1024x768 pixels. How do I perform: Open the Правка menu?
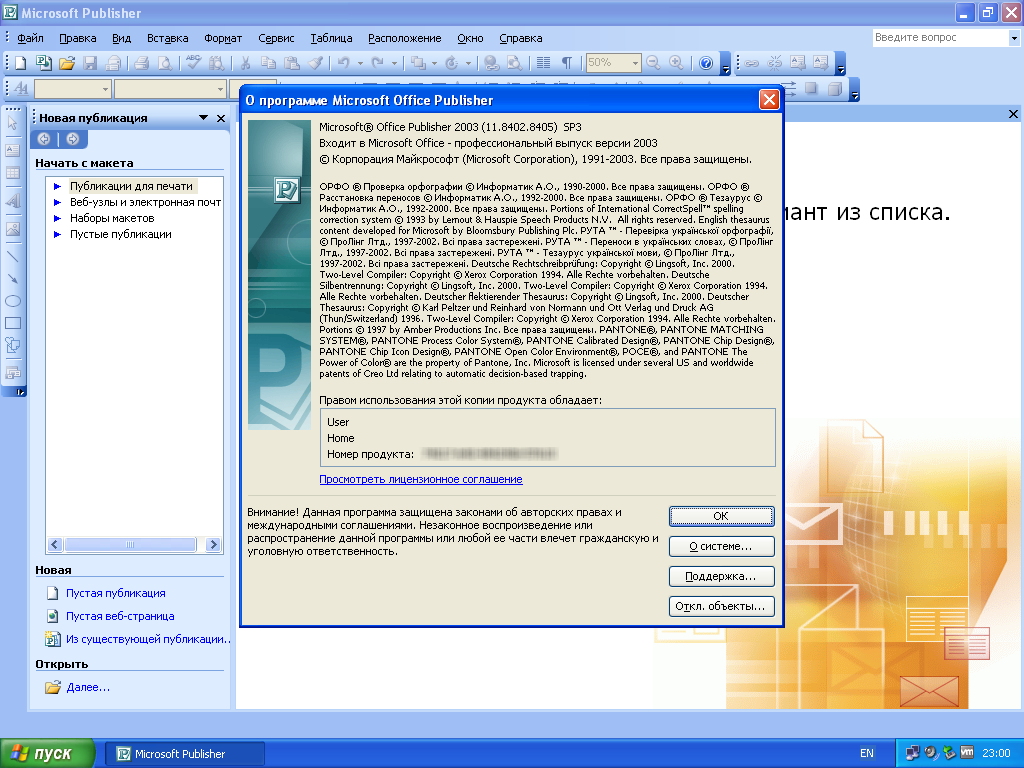[x=78, y=39]
